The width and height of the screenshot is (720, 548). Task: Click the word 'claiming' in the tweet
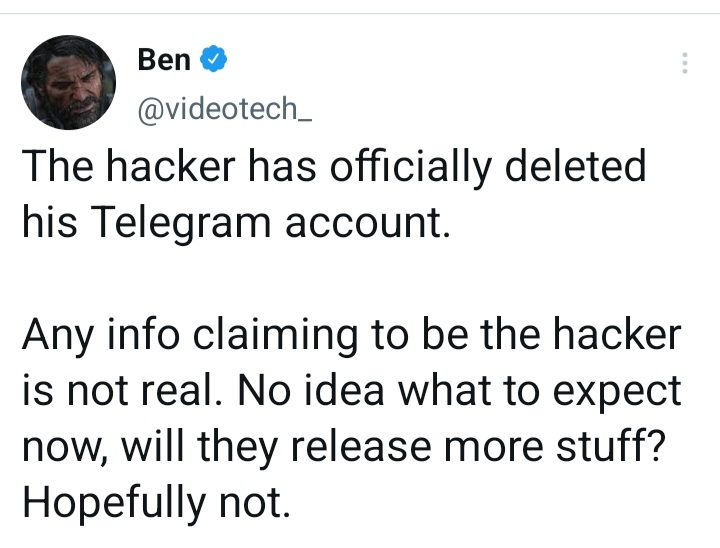coord(275,336)
